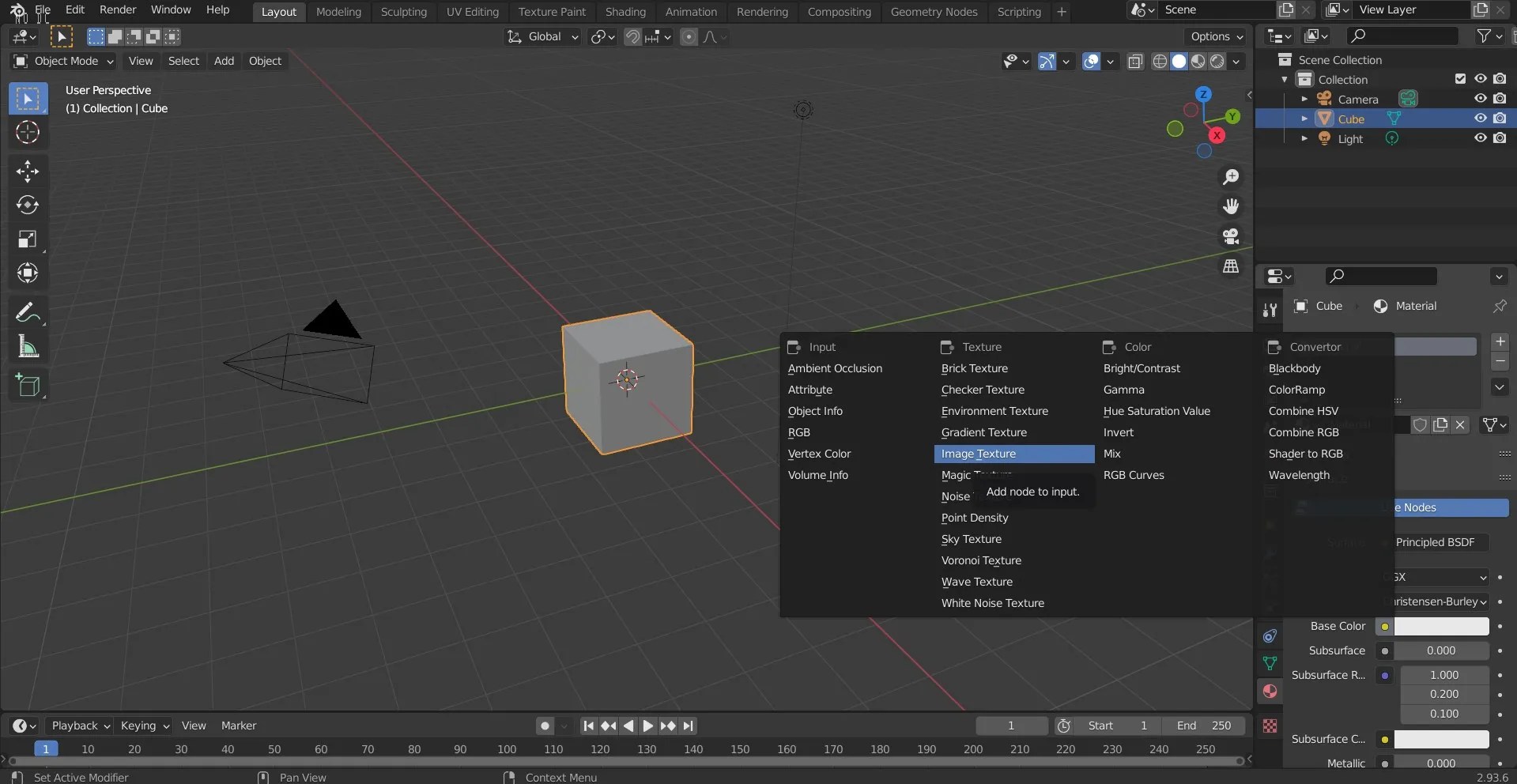Screen dimensions: 1517x784
Task: Switch viewport to rendered shading mode
Action: [x=1217, y=62]
